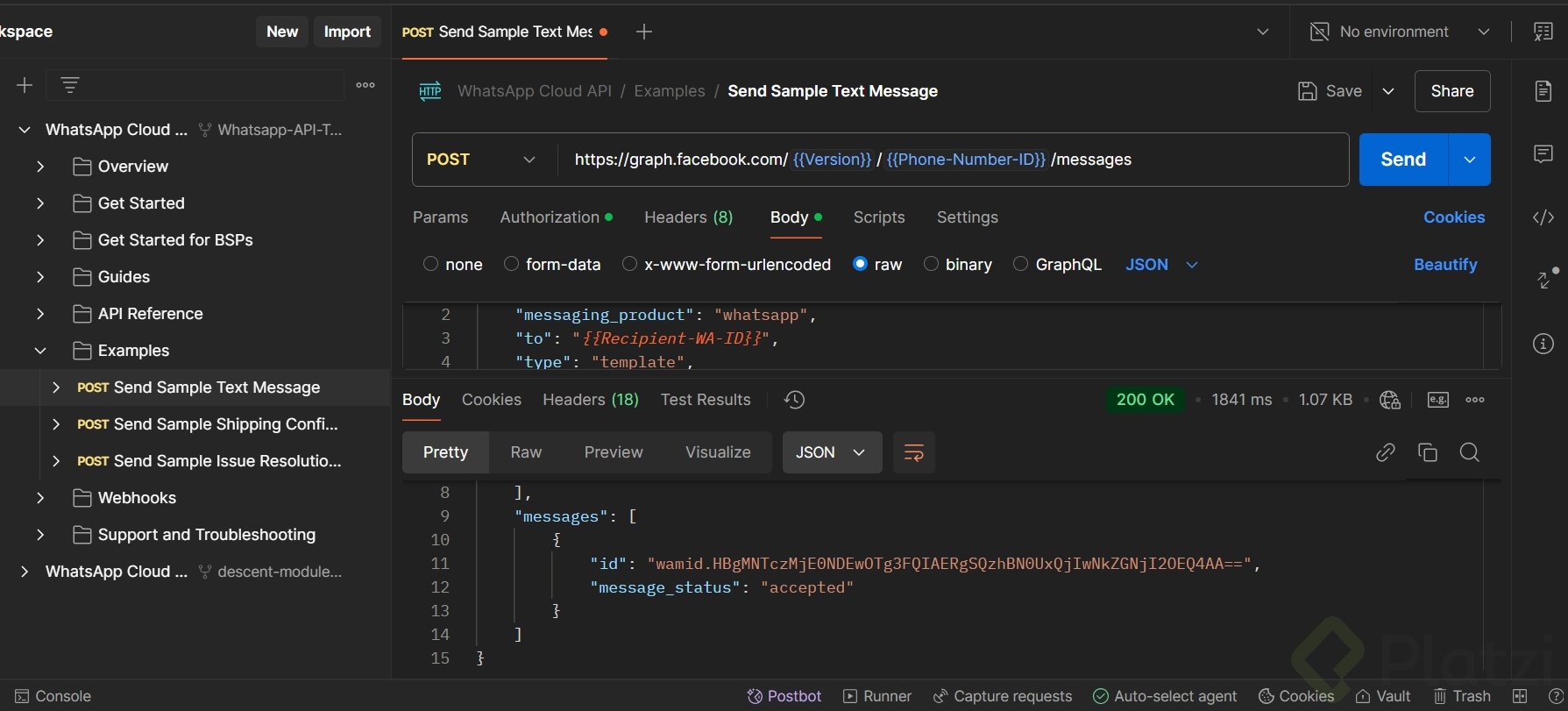Open the documentation icon in right sidebar
Image resolution: width=1568 pixels, height=711 pixels.
tap(1543, 91)
